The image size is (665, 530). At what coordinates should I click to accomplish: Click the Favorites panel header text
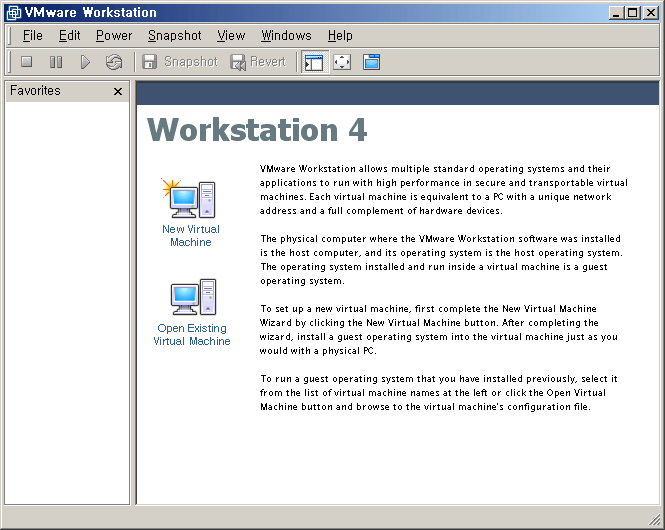pos(35,91)
